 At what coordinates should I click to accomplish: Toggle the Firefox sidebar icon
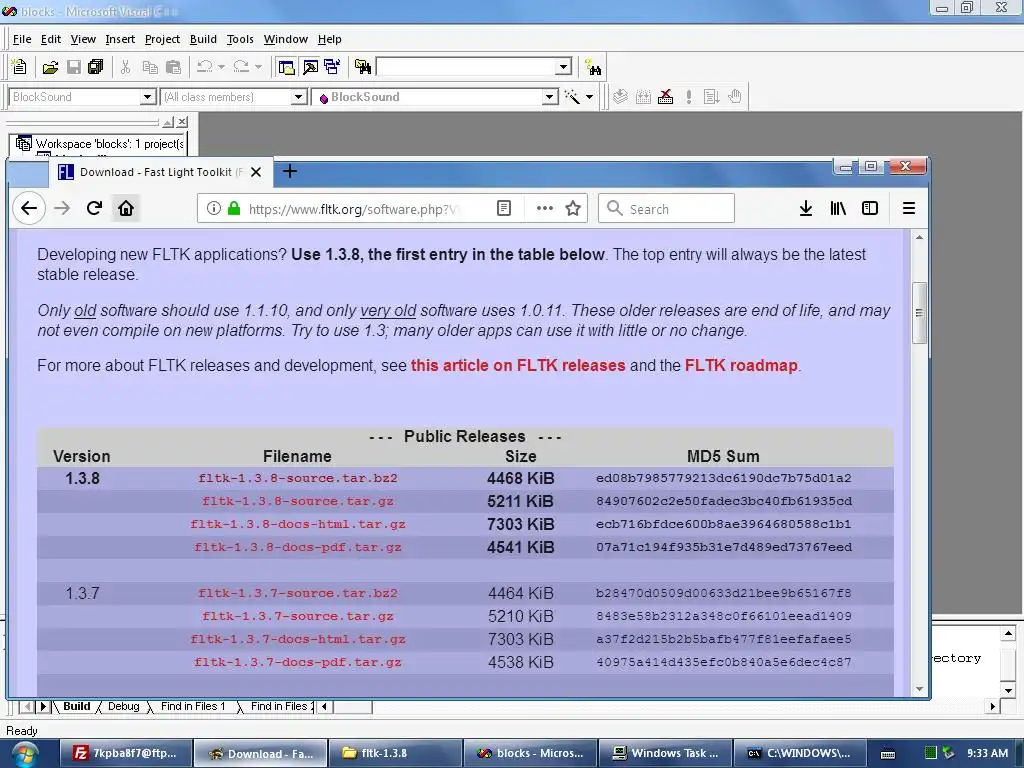[870, 208]
